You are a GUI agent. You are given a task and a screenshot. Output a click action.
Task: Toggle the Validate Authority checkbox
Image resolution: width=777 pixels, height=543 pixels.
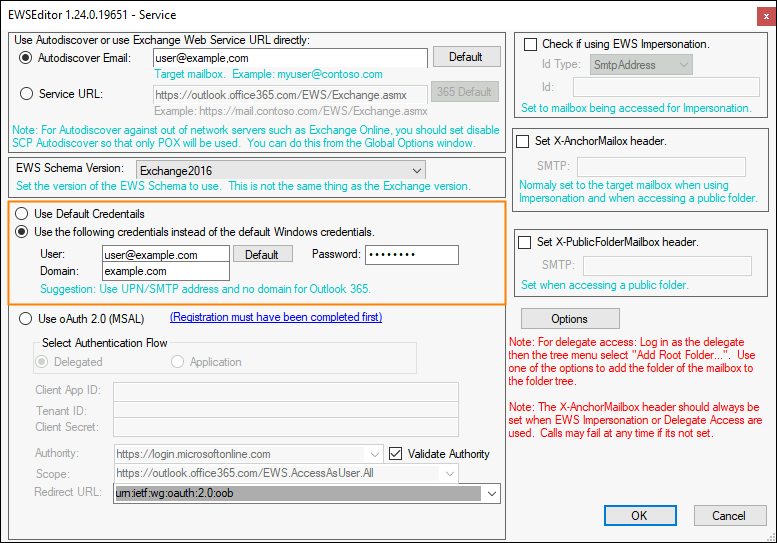[395, 453]
